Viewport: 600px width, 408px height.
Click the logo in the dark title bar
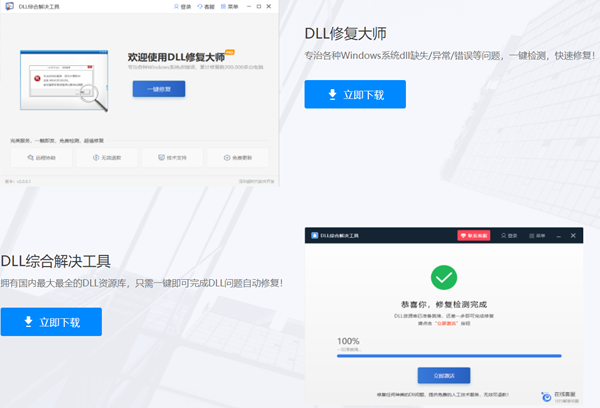(315, 235)
